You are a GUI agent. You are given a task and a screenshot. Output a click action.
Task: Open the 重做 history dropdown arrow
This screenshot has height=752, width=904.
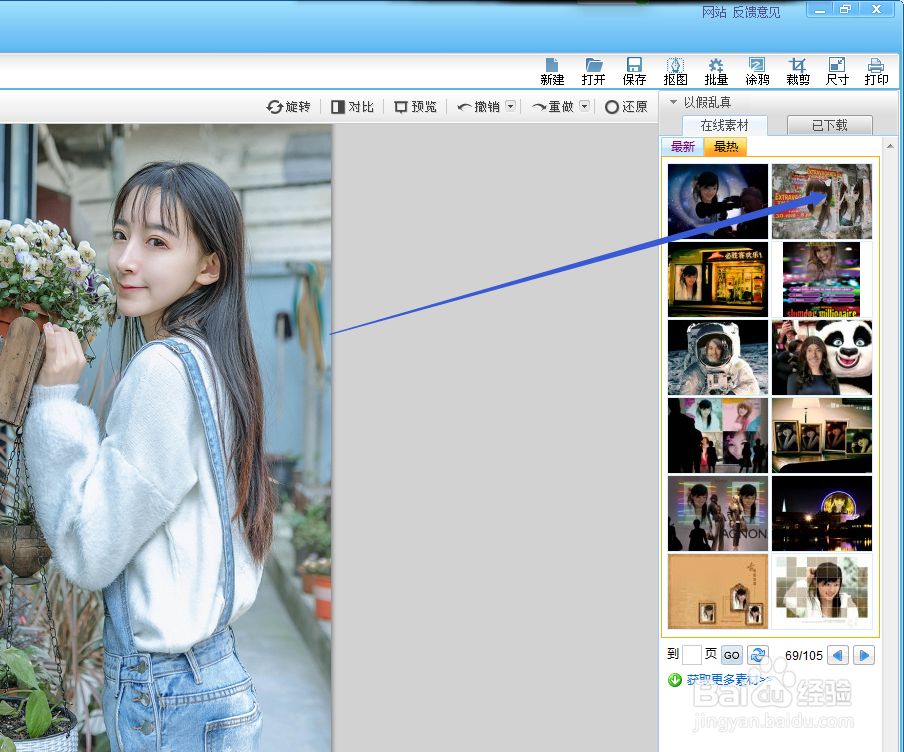click(585, 106)
